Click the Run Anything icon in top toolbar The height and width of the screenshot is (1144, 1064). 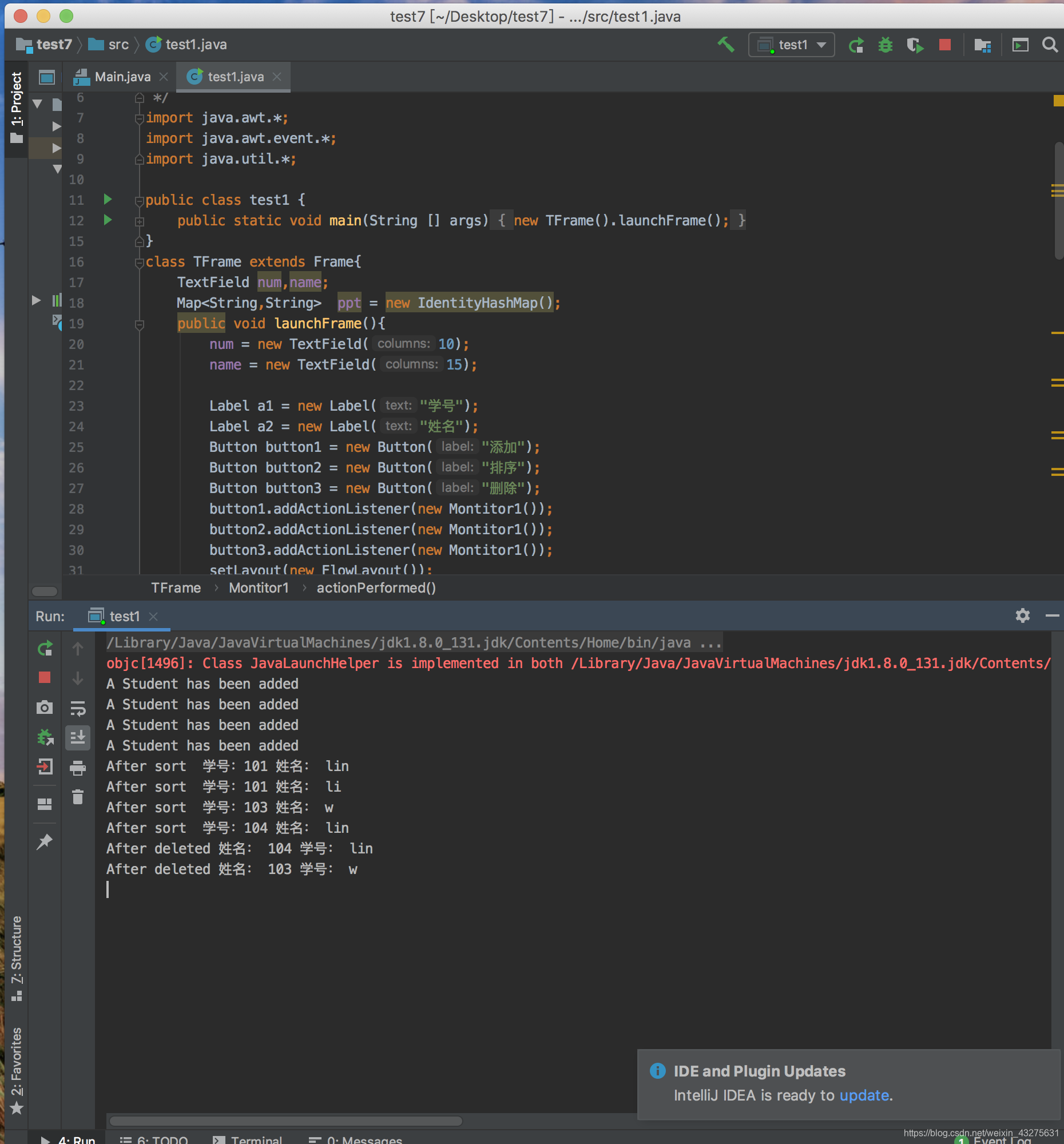(1020, 44)
